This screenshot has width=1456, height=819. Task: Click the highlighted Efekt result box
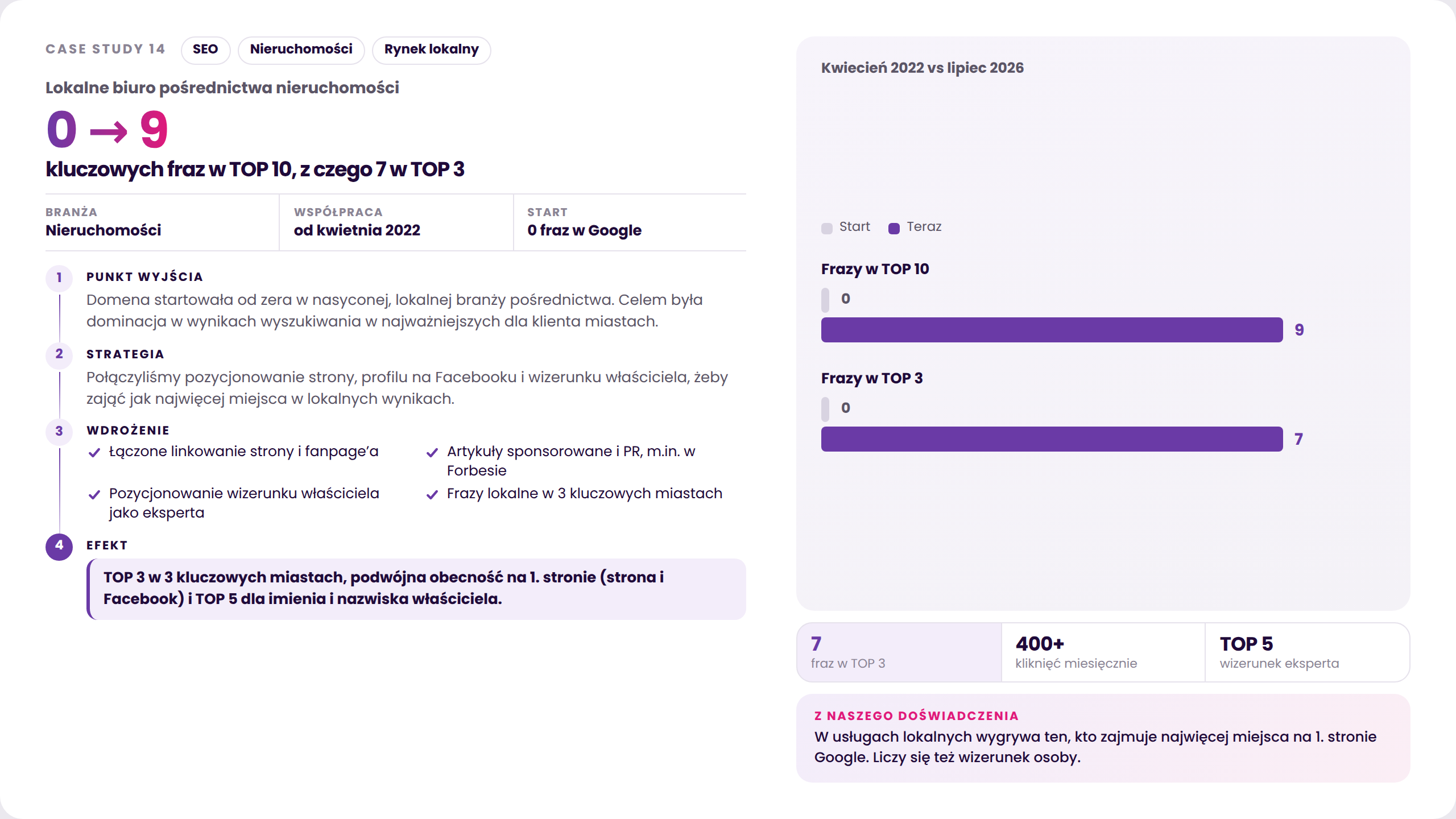pos(416,589)
